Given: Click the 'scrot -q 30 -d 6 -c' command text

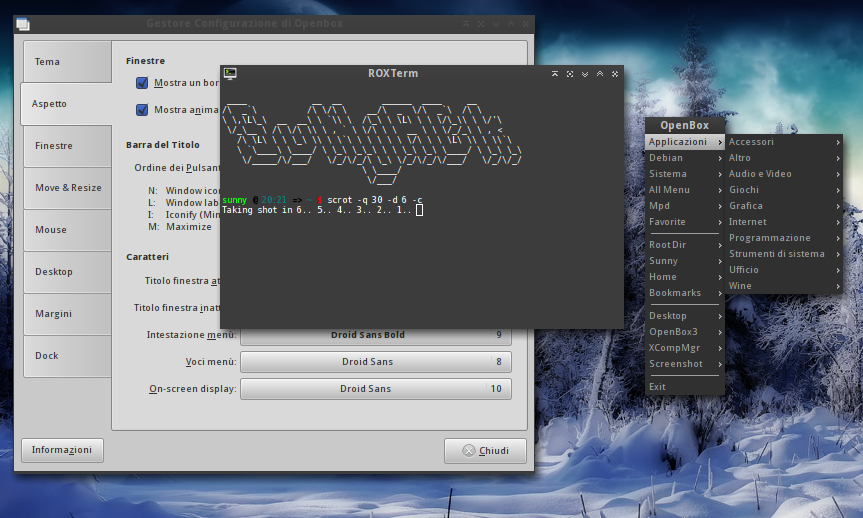Looking at the screenshot, I should click(x=375, y=200).
